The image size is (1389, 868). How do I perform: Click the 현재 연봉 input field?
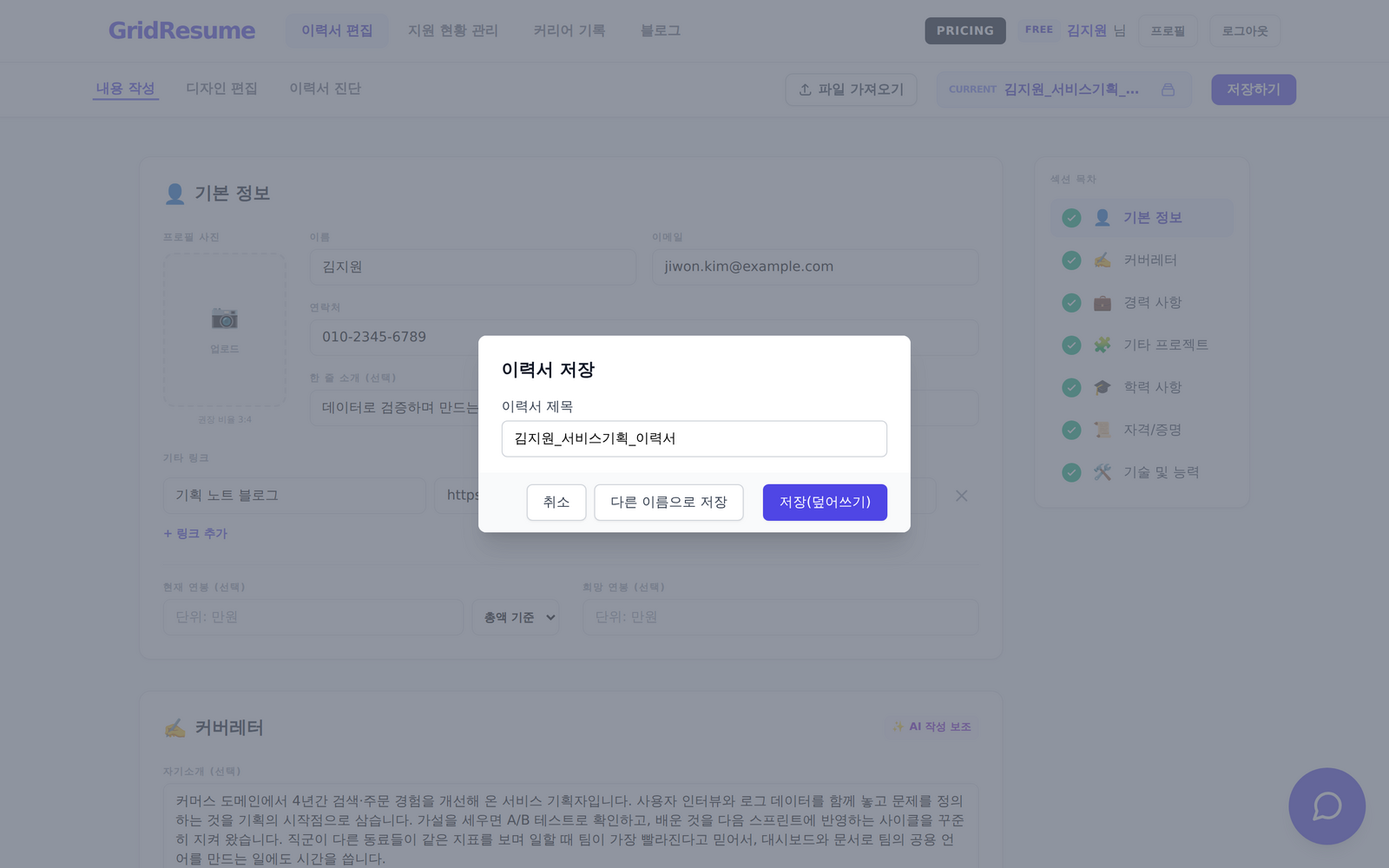[x=313, y=617]
